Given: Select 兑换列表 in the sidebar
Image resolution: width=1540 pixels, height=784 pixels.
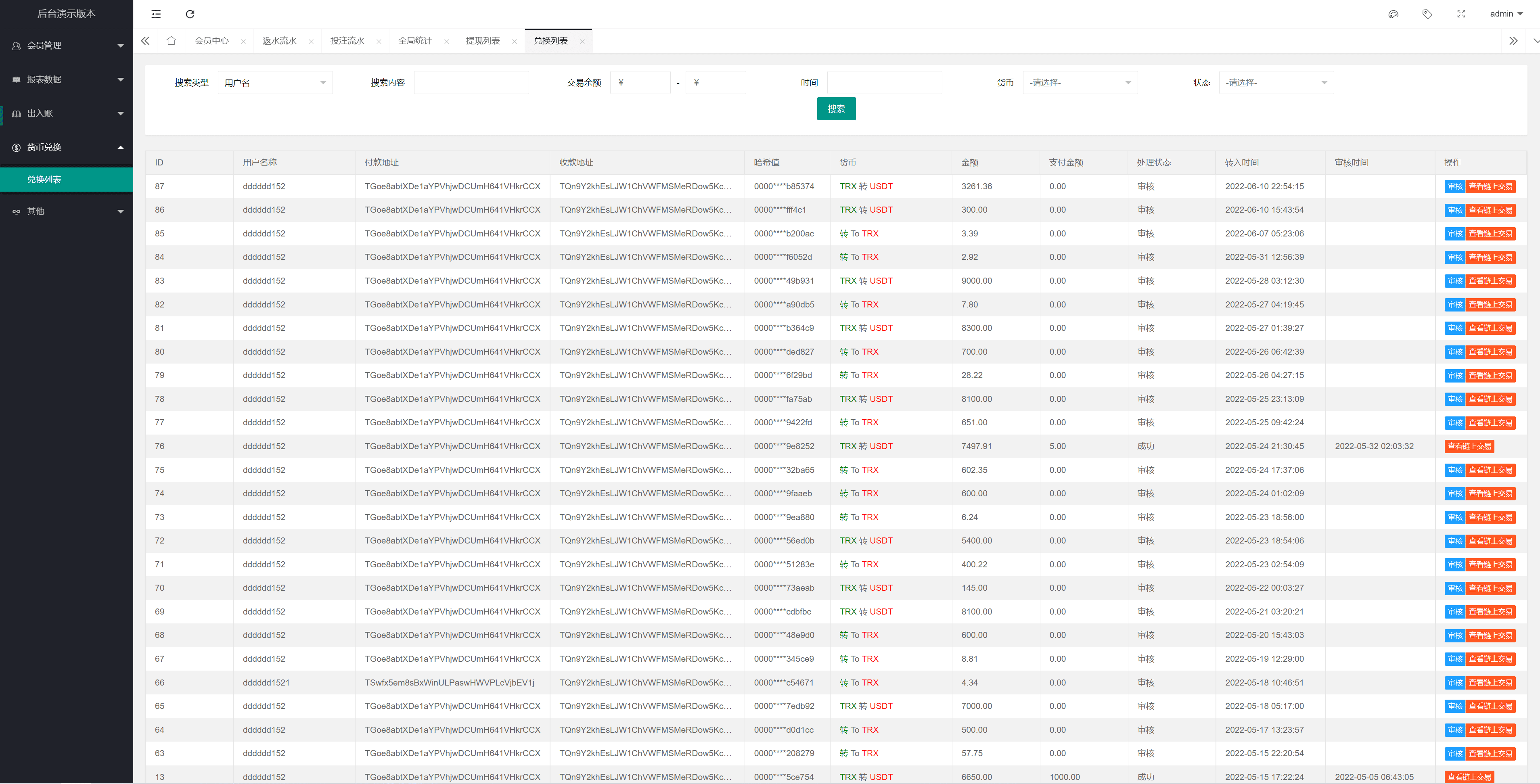Looking at the screenshot, I should pos(44,179).
